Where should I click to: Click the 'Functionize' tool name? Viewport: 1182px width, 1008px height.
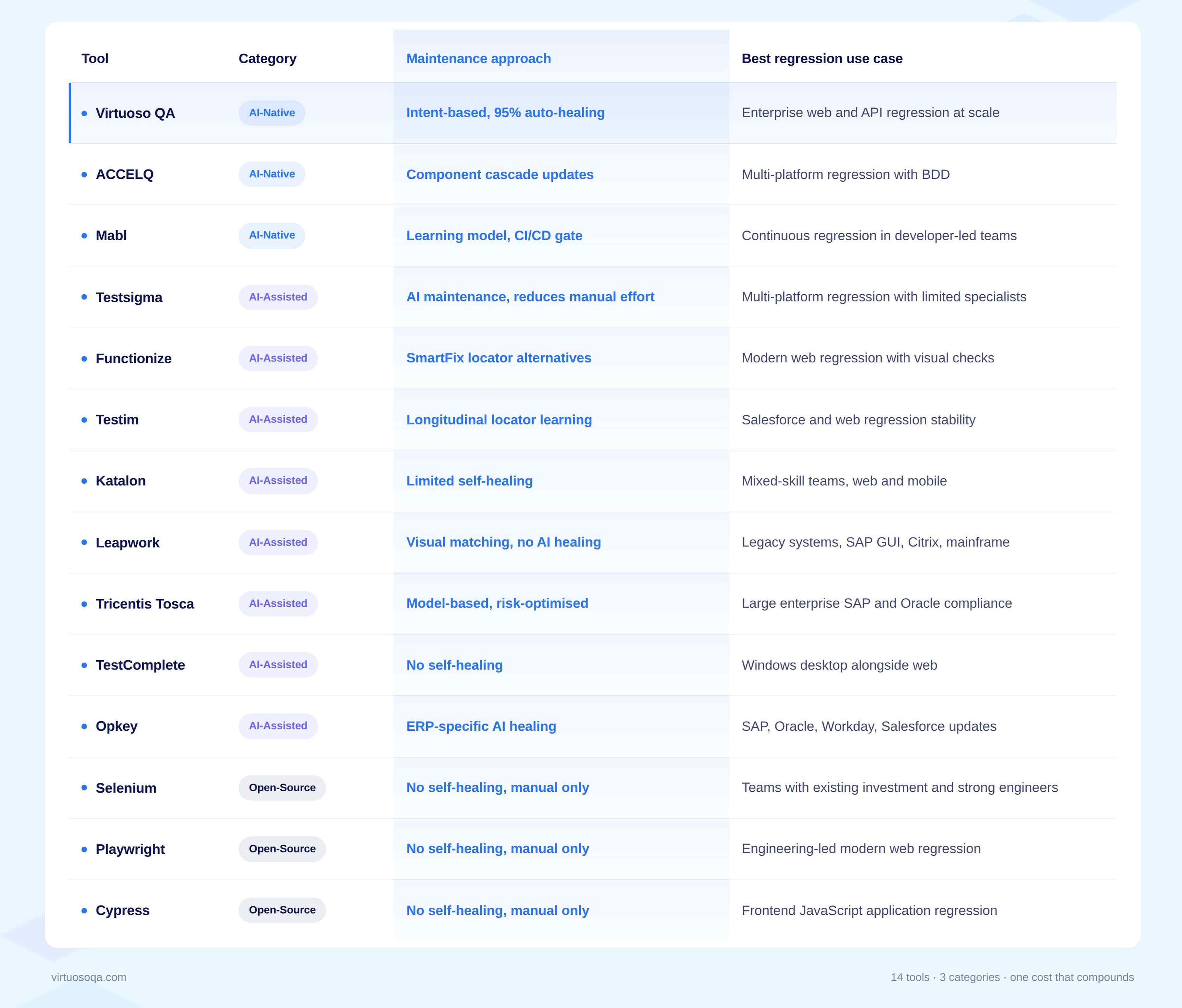[x=134, y=358]
